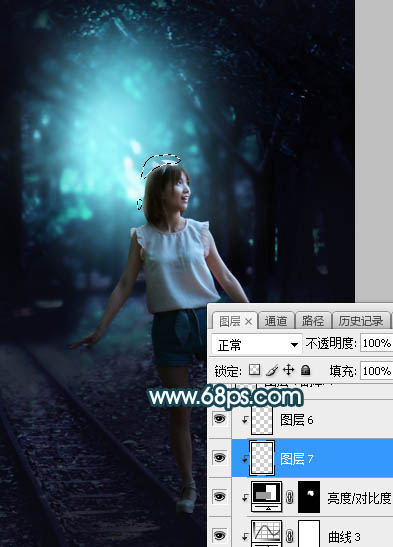Select the 亮度/对比度 adjustment icon
The height and width of the screenshot is (547, 393).
coord(267,497)
